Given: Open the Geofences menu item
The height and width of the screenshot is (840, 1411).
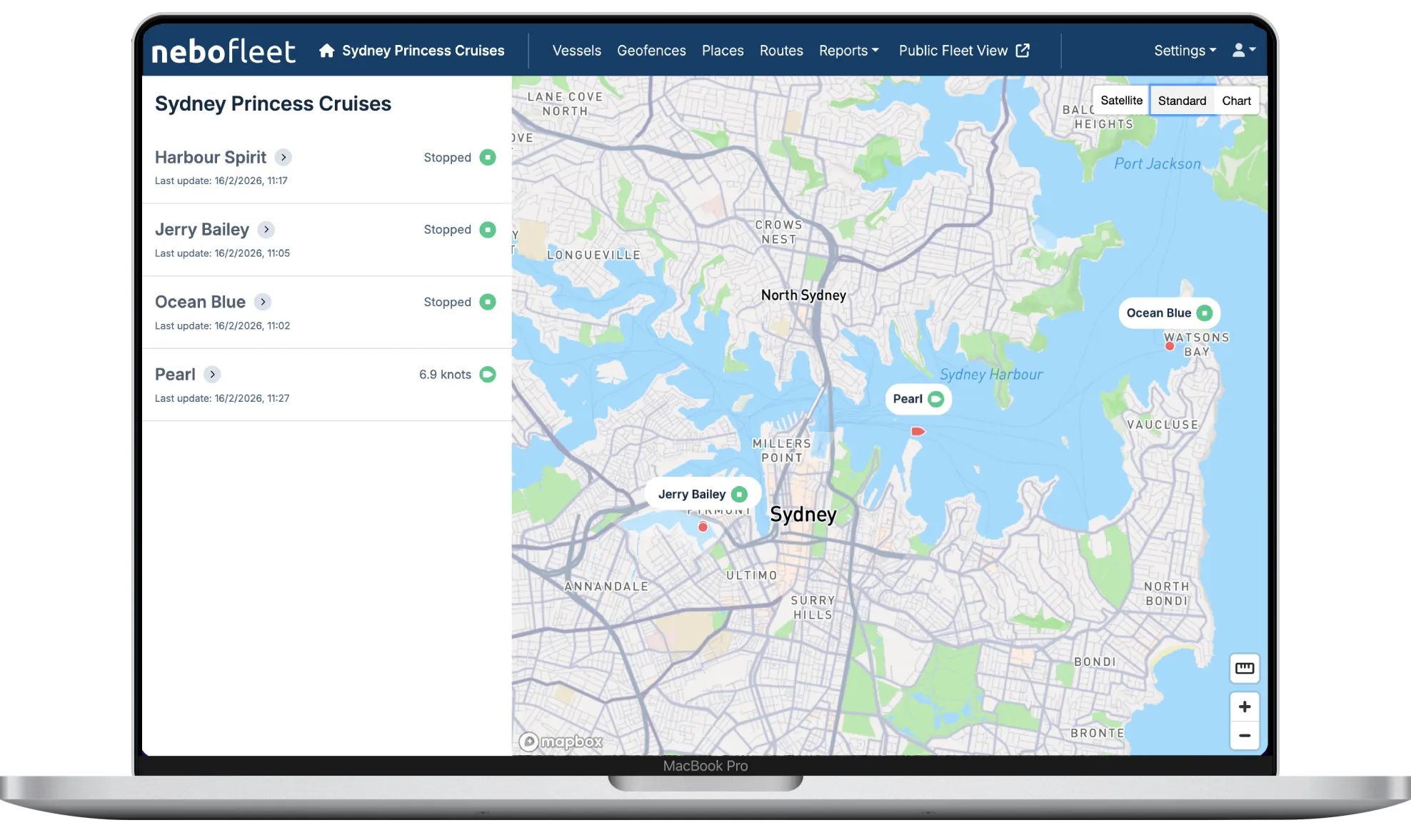Looking at the screenshot, I should (651, 51).
